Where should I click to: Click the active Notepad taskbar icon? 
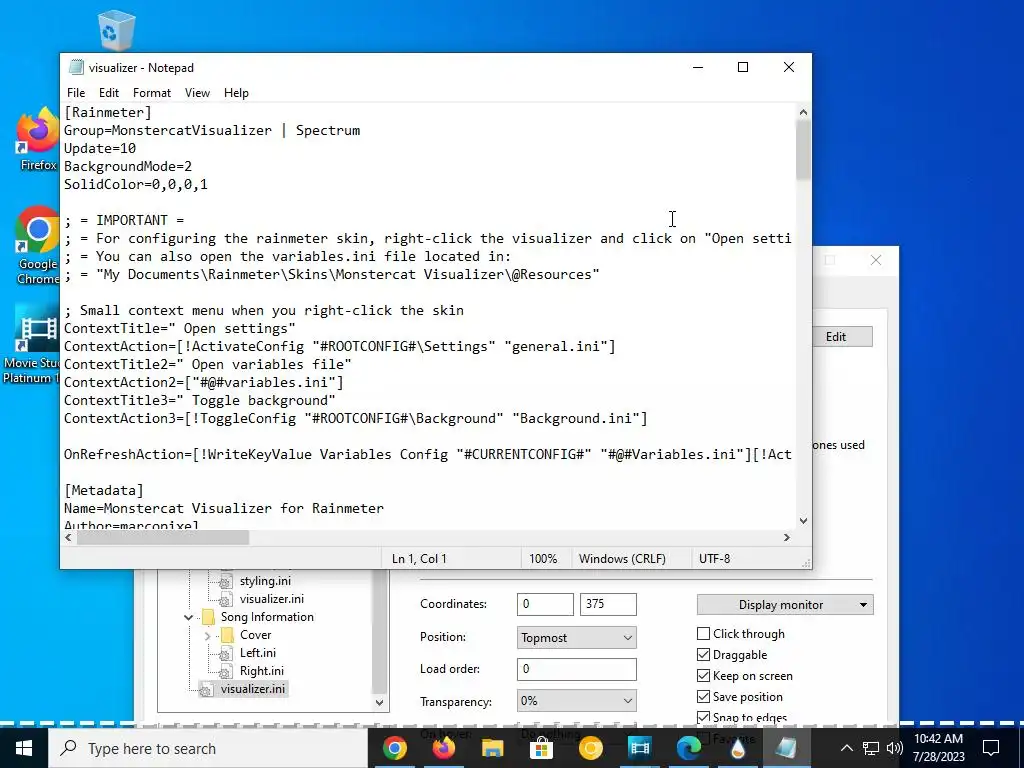pyautogui.click(x=786, y=748)
